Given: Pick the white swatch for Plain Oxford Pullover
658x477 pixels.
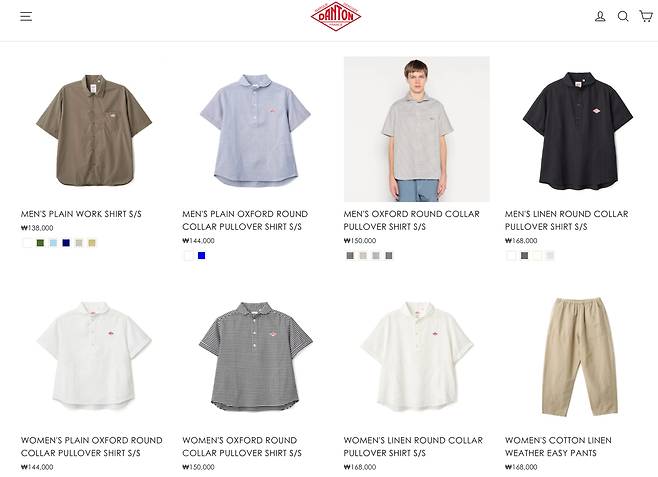Looking at the screenshot, I should 189,255.
